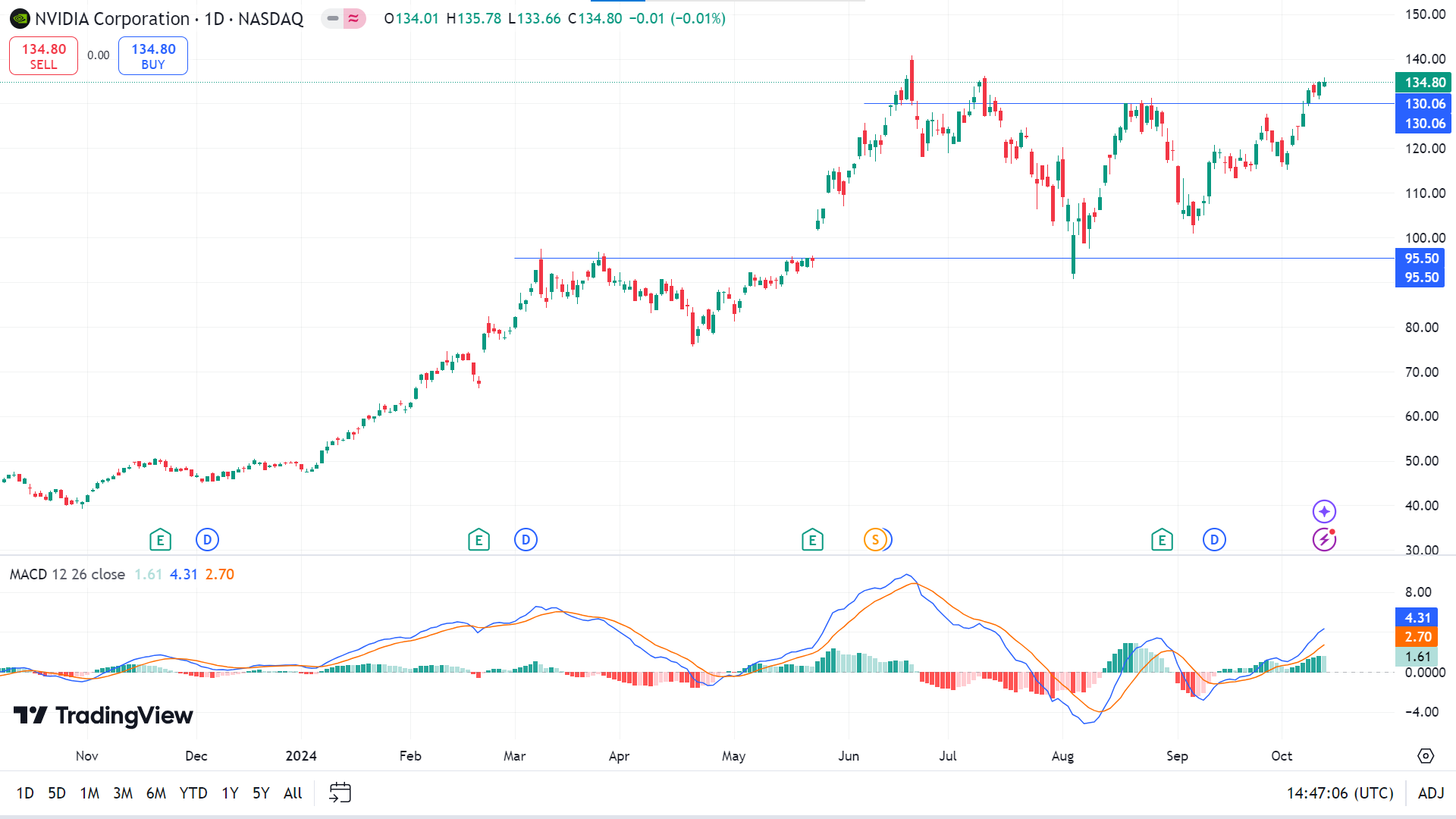Image resolution: width=1456 pixels, height=819 pixels.
Task: Click the MACD legend value 1.61
Action: 149,575
